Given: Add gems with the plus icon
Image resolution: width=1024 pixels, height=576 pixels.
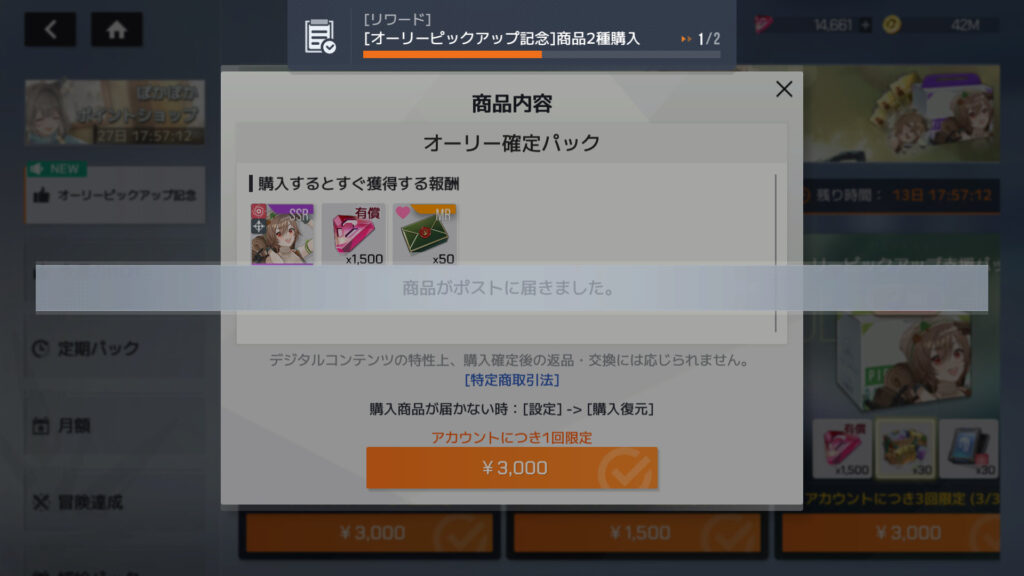Looking at the screenshot, I should (x=865, y=25).
